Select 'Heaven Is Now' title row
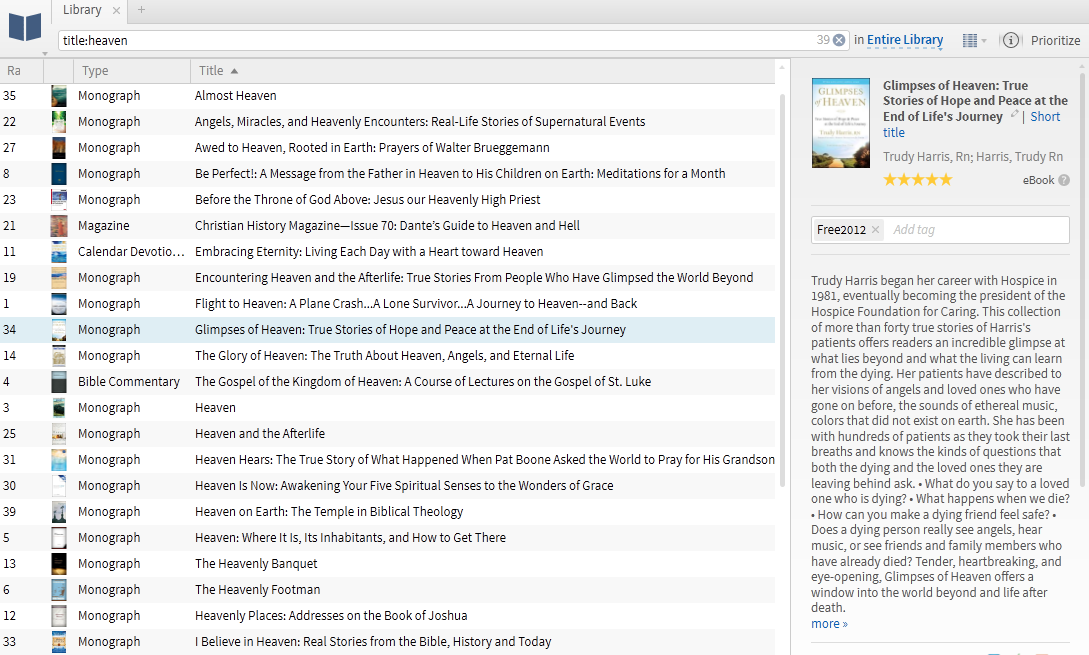The height and width of the screenshot is (655, 1089). 404,486
